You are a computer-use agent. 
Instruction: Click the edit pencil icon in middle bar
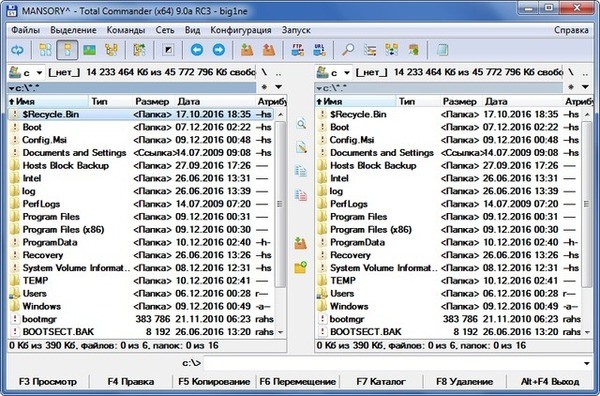tap(301, 147)
